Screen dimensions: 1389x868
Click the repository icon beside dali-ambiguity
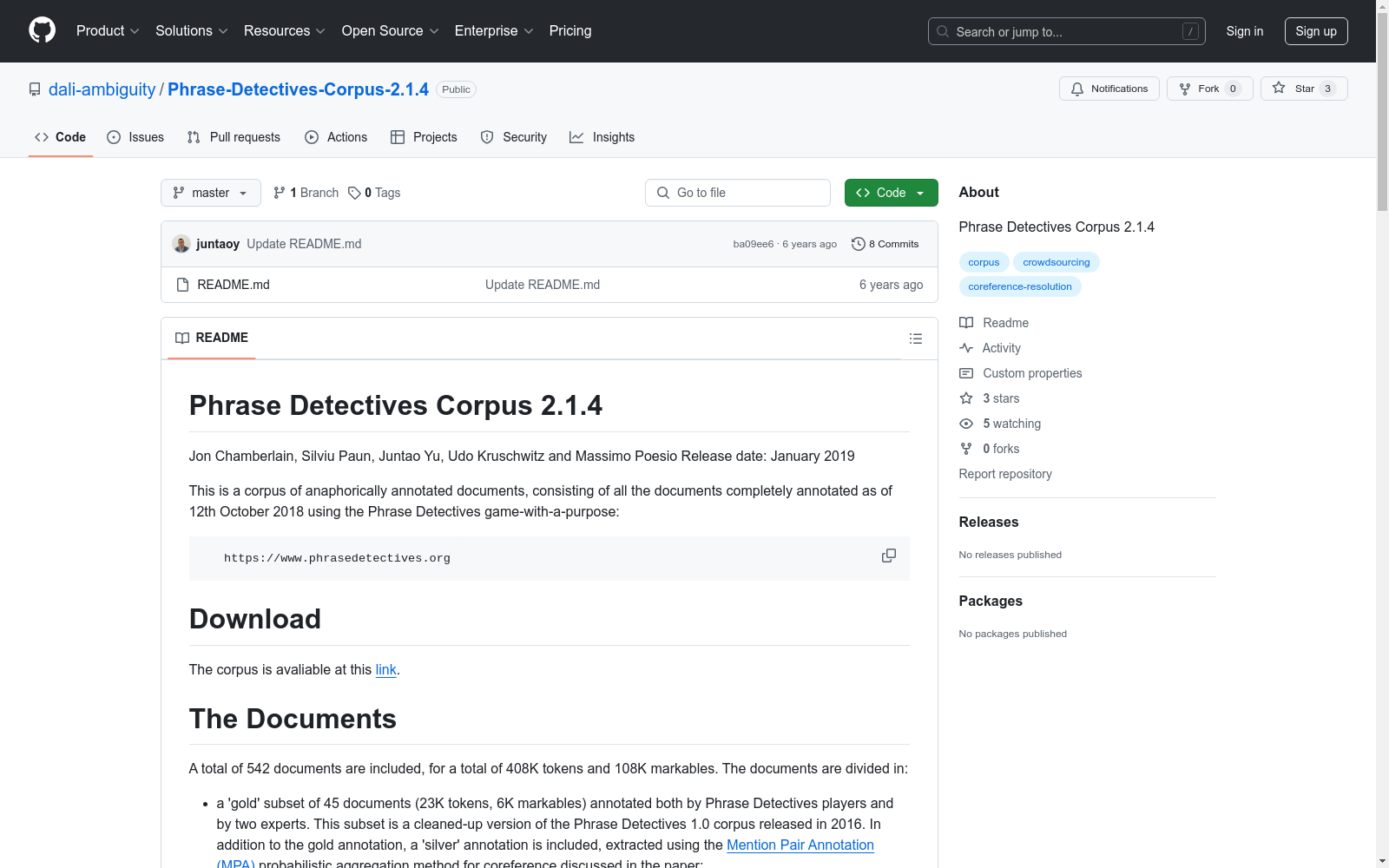point(35,89)
